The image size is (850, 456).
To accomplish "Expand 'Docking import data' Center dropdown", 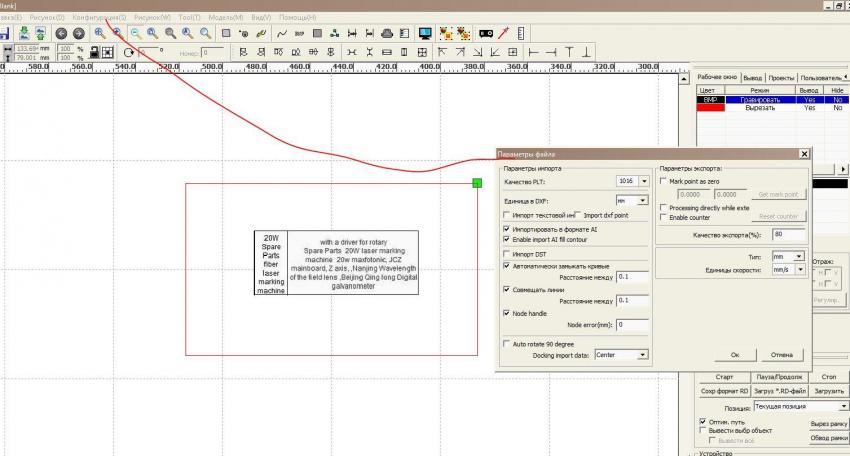I will pyautogui.click(x=642, y=354).
